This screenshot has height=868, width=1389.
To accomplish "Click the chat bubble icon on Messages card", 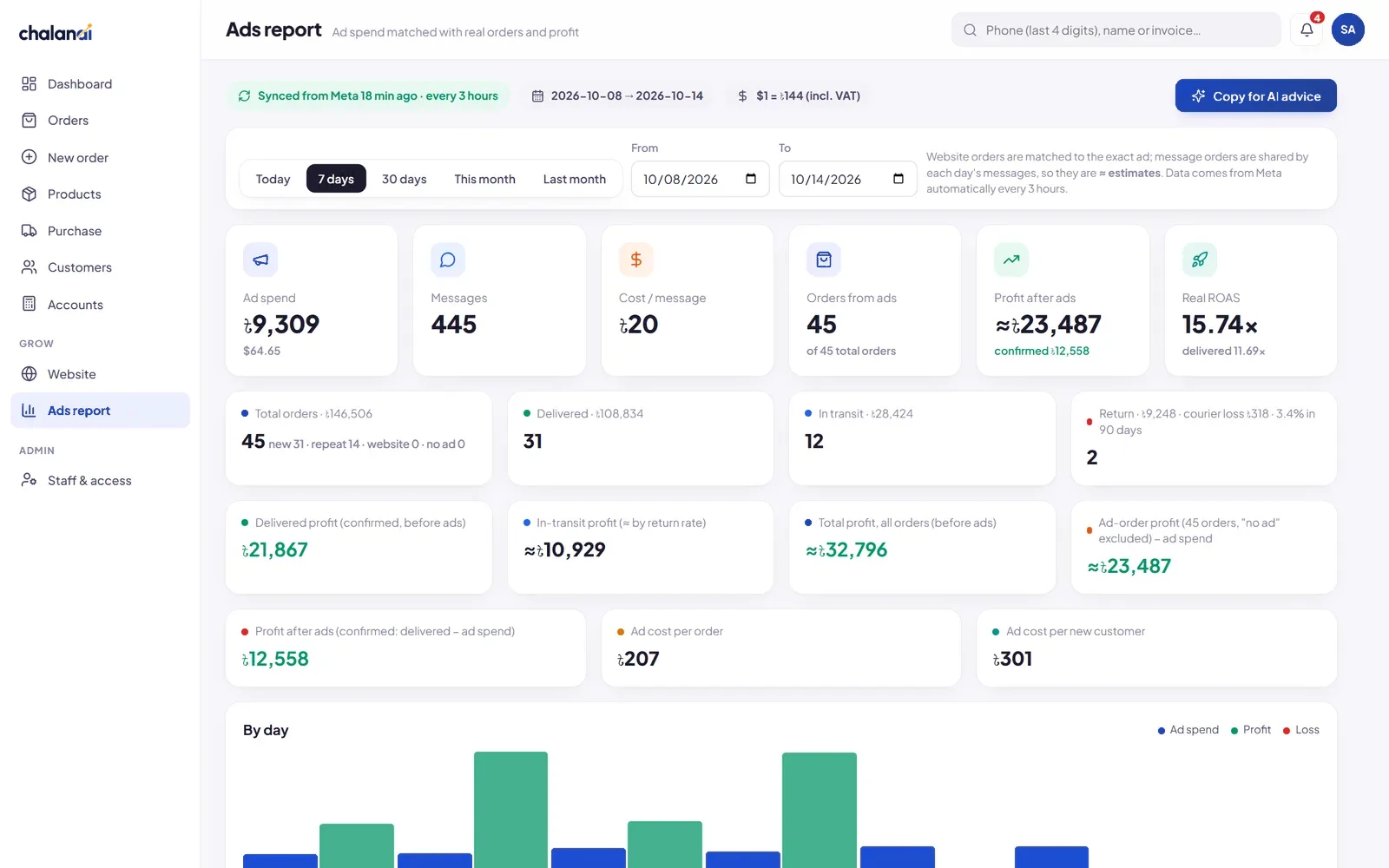I will tap(448, 260).
